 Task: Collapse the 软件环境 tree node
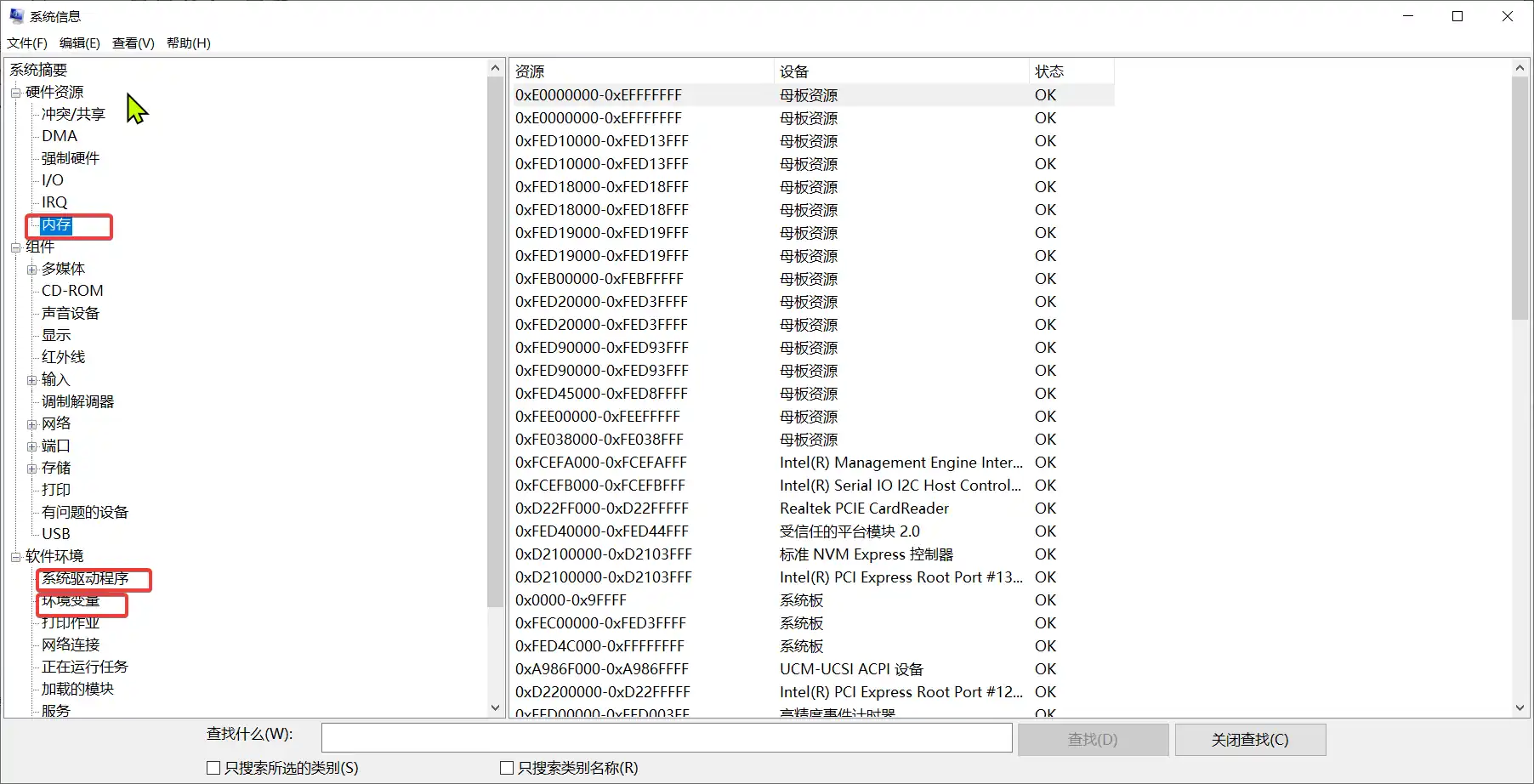(15, 557)
